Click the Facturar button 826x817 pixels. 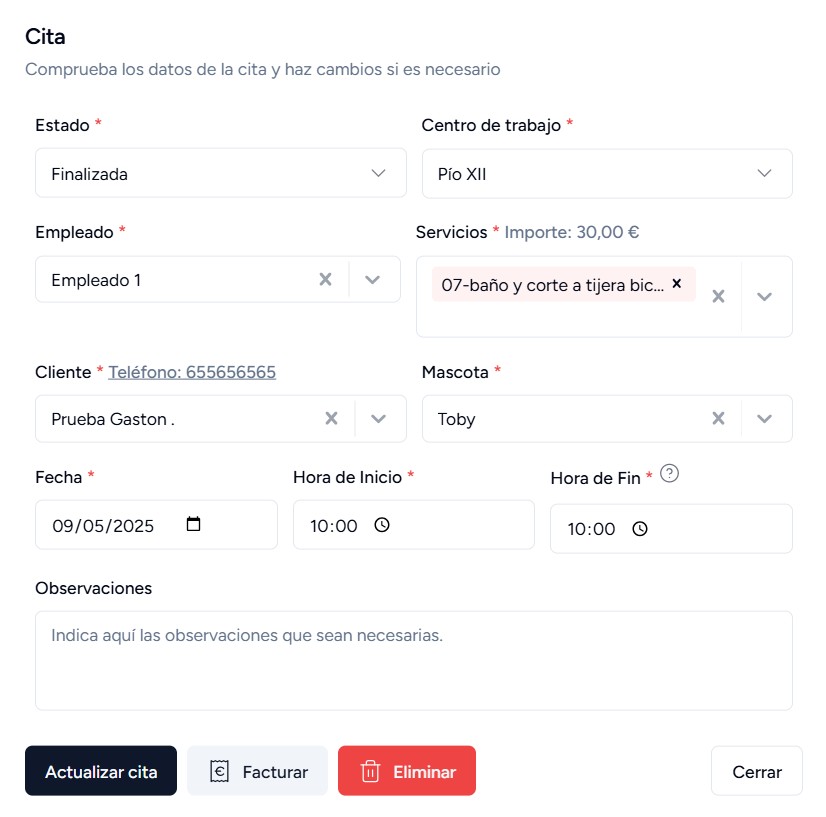257,771
